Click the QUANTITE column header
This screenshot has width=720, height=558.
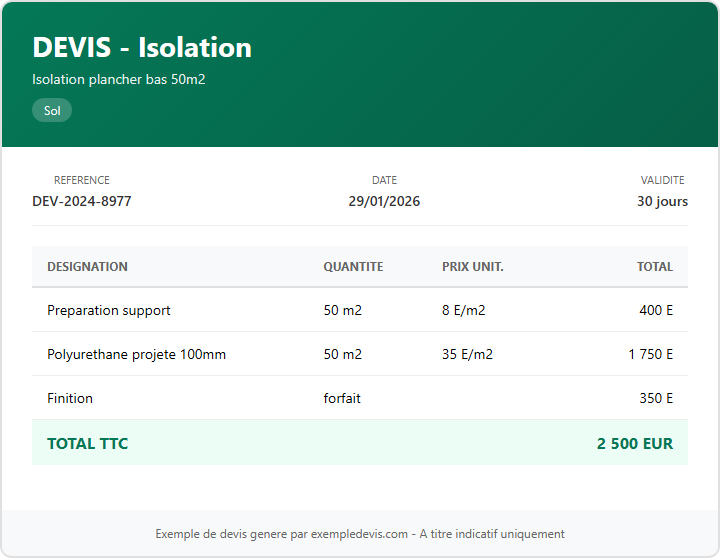tap(353, 267)
